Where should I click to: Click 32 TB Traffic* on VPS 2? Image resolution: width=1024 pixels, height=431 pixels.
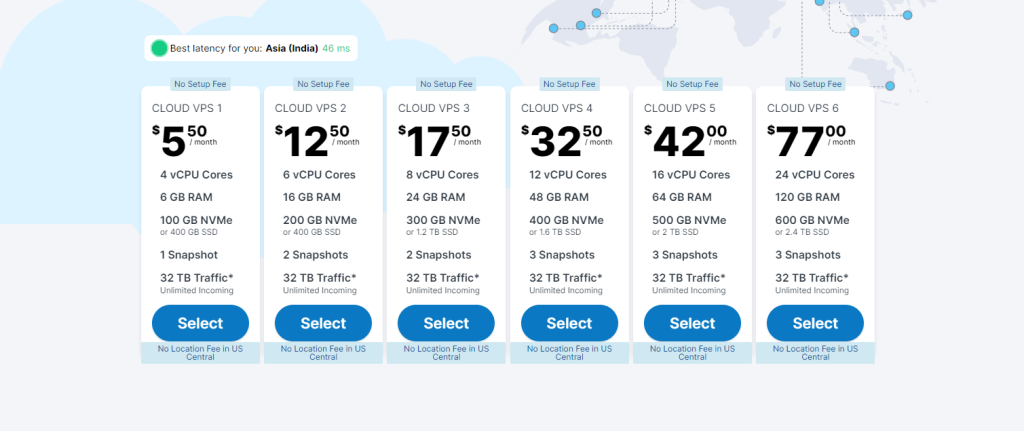coord(319,278)
